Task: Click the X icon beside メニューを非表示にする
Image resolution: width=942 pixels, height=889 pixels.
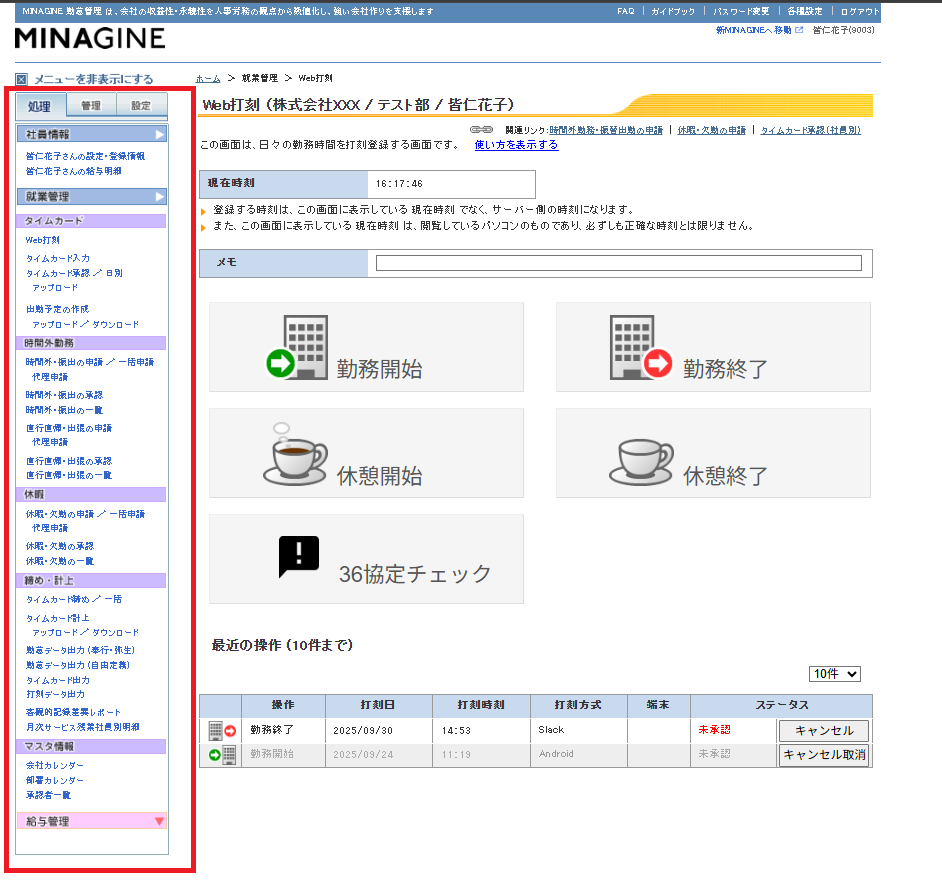Action: point(22,79)
